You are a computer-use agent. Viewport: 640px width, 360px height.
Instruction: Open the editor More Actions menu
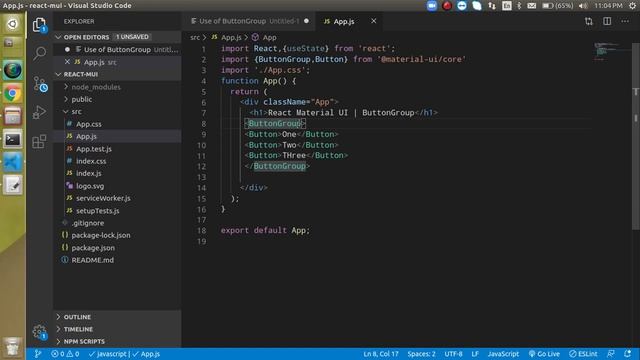pos(625,21)
